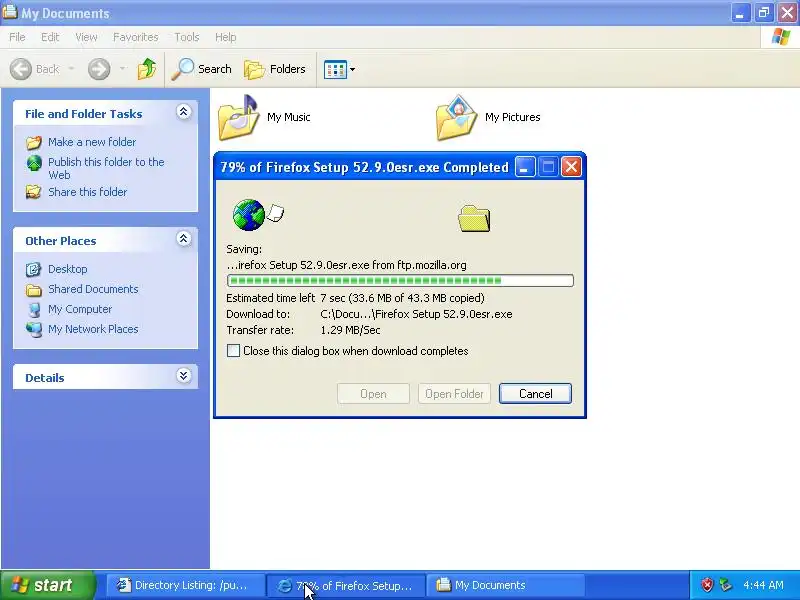Click 'Transfer rate: 1.29 MB/Sec' text
The width and height of the screenshot is (800, 600).
point(304,330)
